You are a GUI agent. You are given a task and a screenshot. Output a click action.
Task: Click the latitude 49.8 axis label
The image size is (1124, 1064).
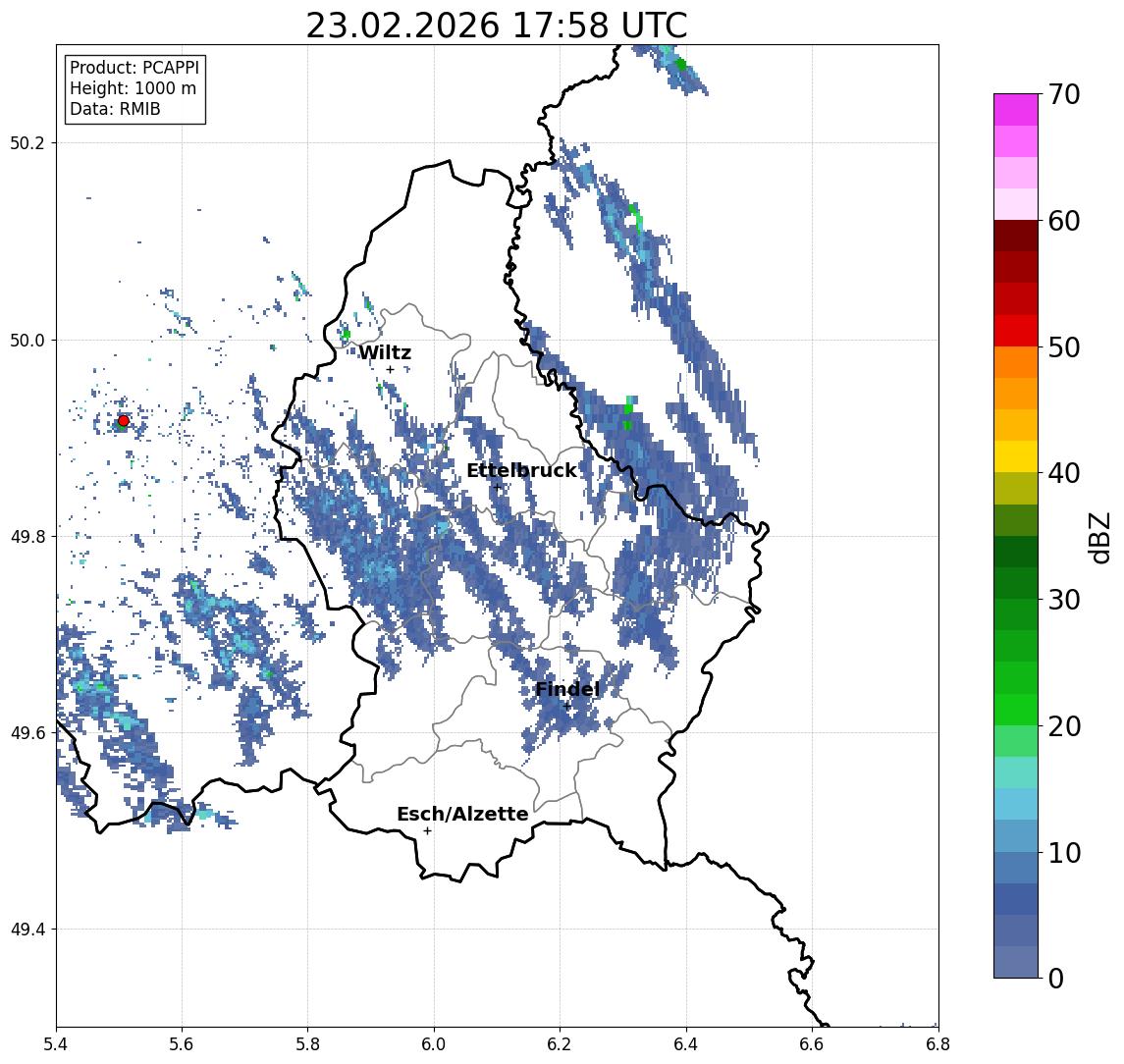pos(27,536)
